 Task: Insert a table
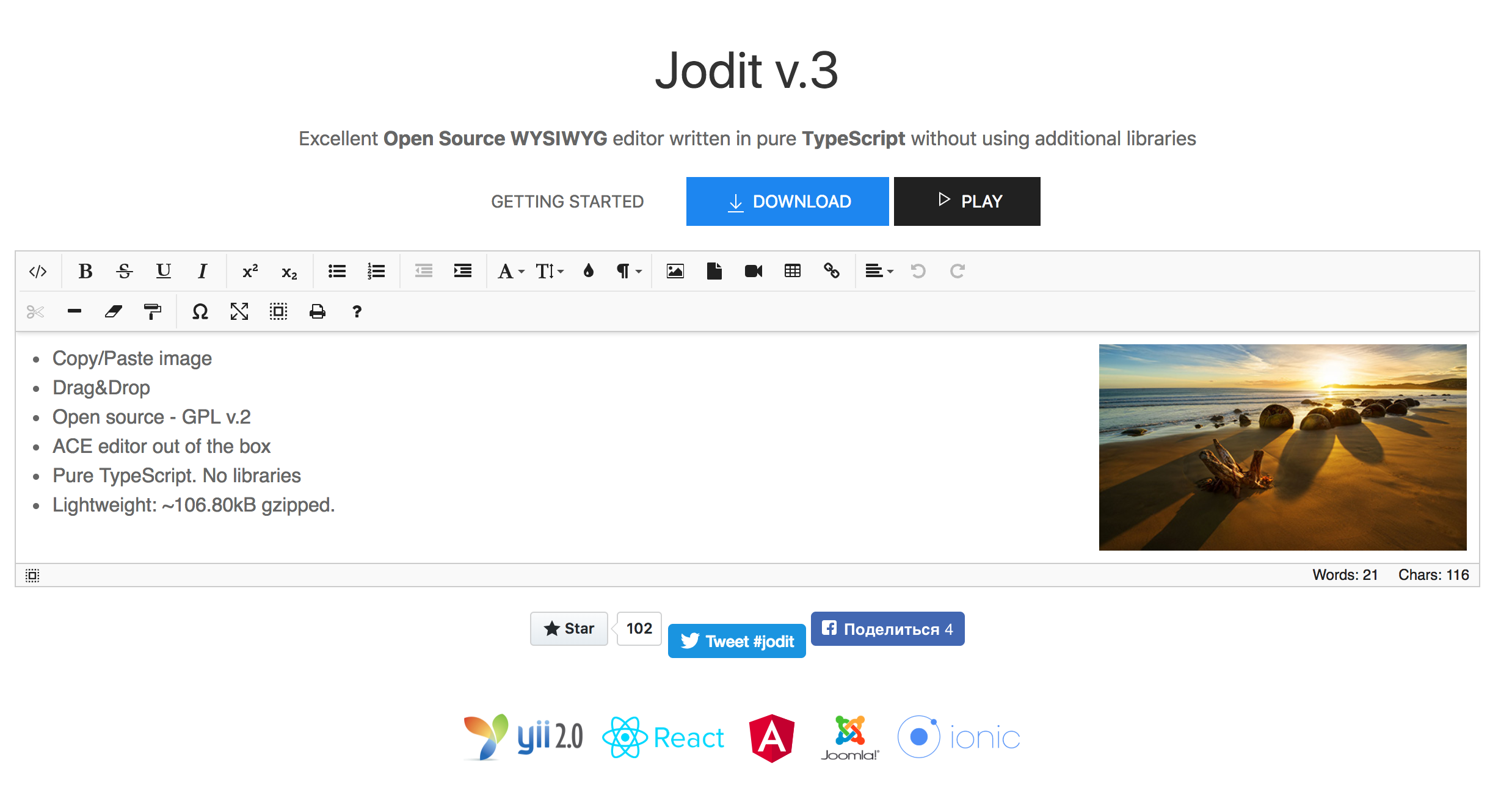point(792,271)
